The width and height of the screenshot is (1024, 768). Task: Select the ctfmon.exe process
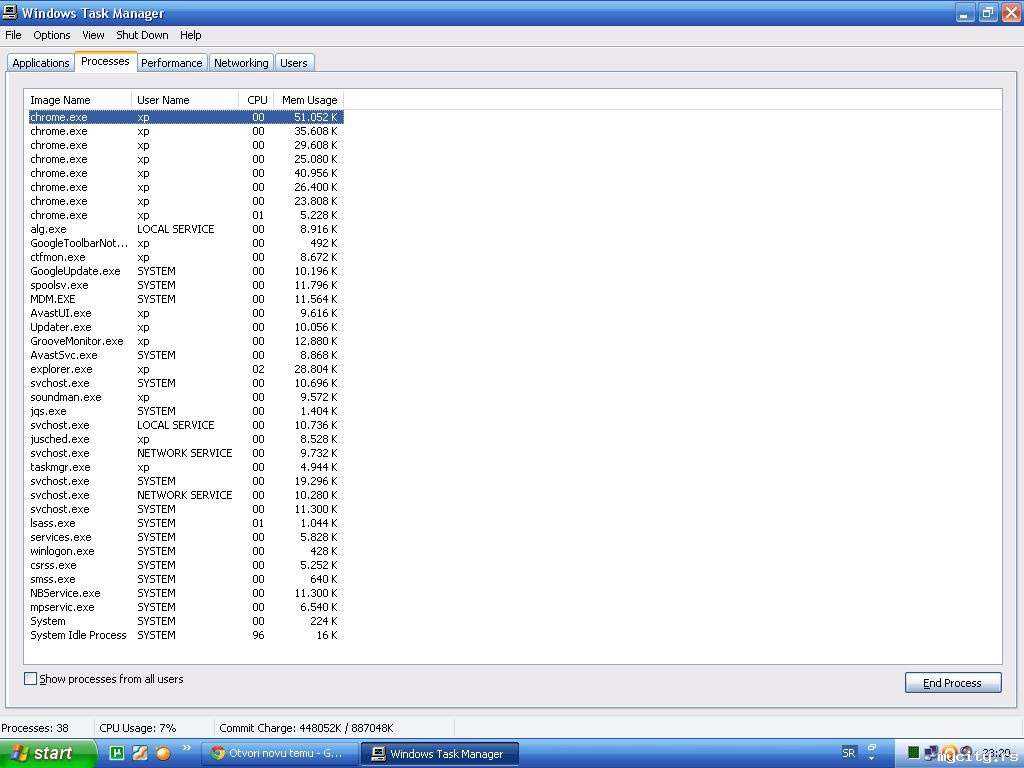click(x=185, y=257)
